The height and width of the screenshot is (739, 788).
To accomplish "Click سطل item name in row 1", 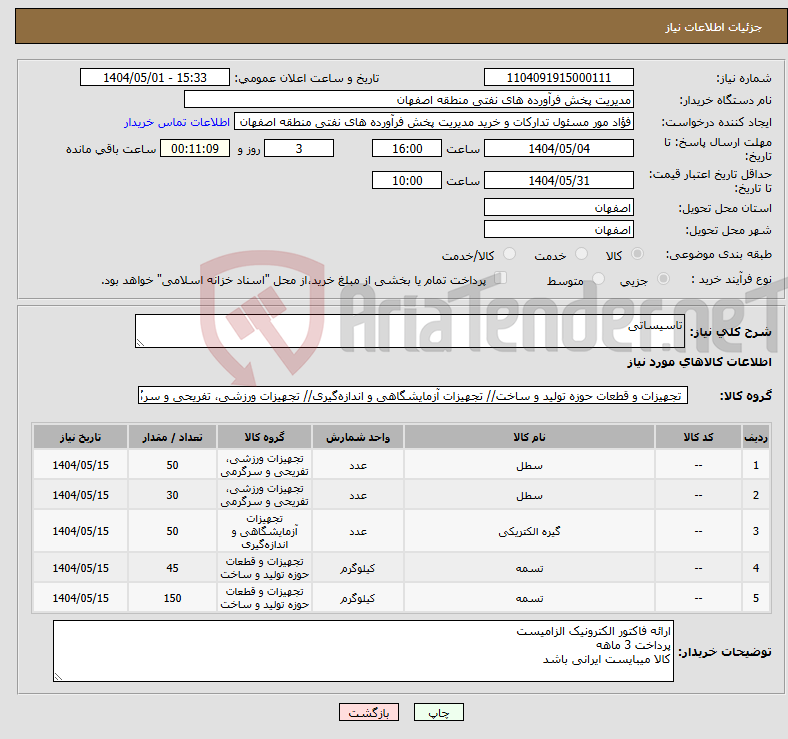I will [529, 466].
